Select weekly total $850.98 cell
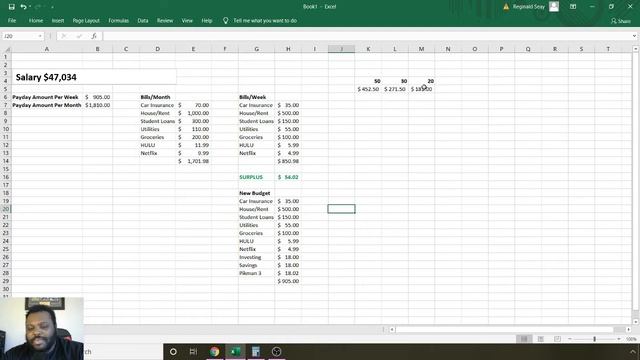Viewport: 640px width, 360px height. (288, 161)
